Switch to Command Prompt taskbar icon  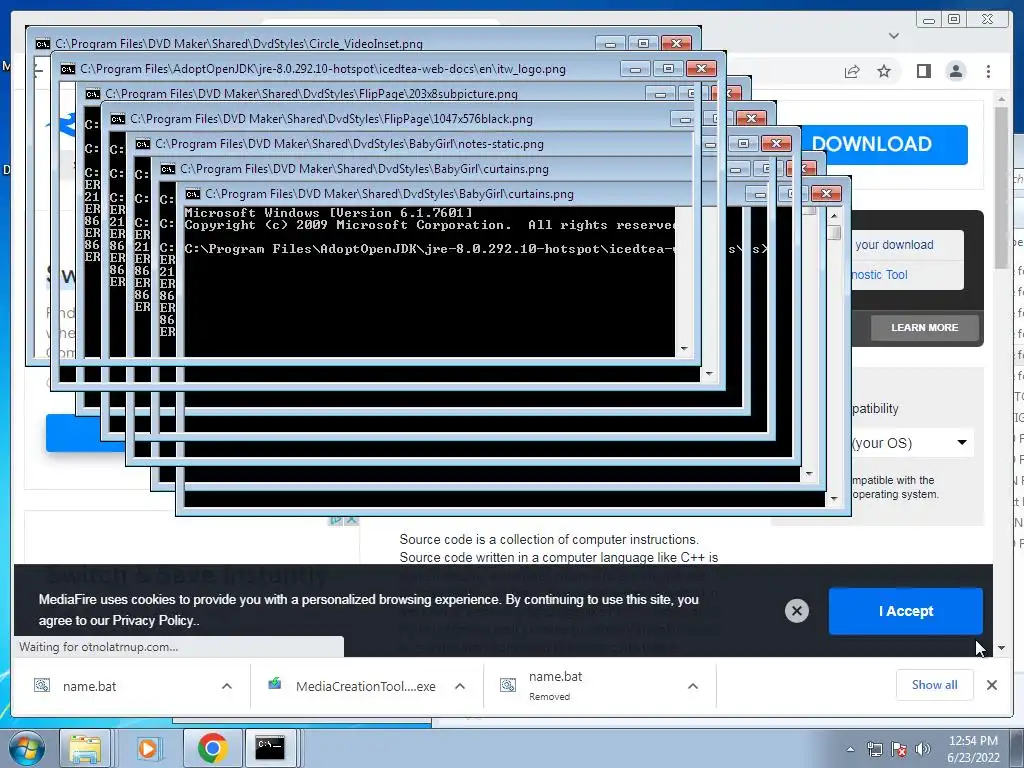[x=270, y=748]
